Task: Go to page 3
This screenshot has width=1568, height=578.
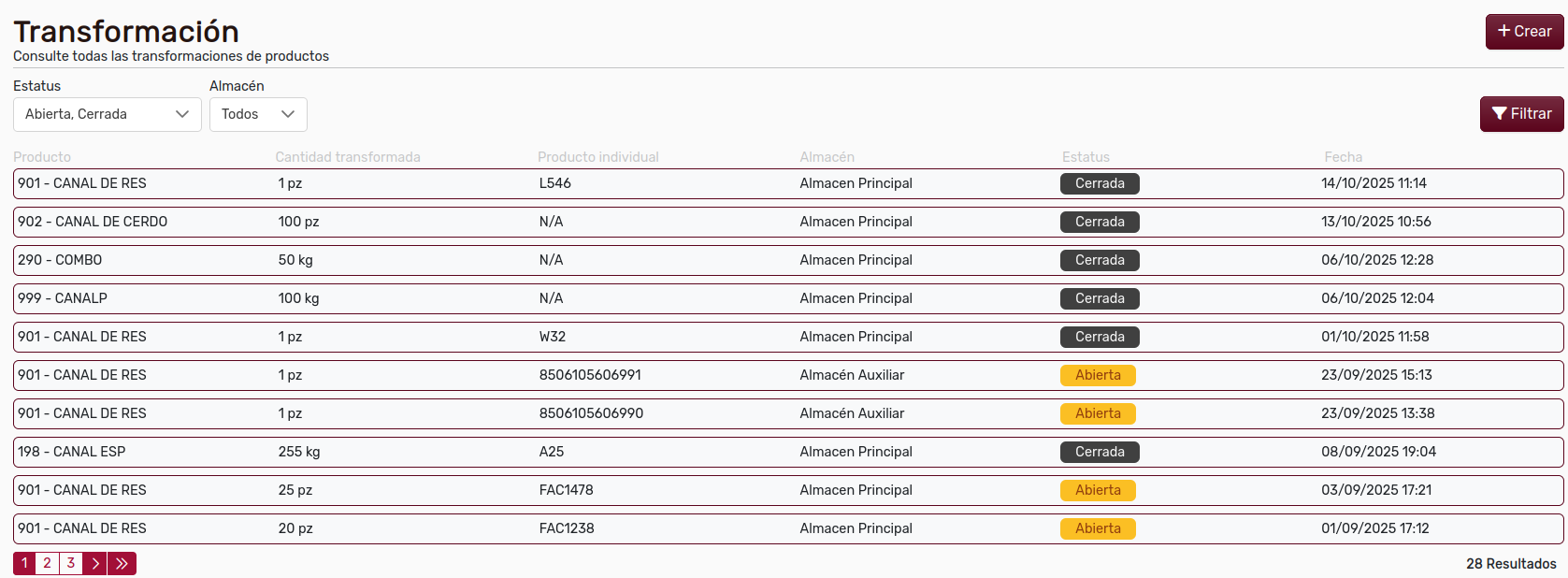Action: pos(70,563)
